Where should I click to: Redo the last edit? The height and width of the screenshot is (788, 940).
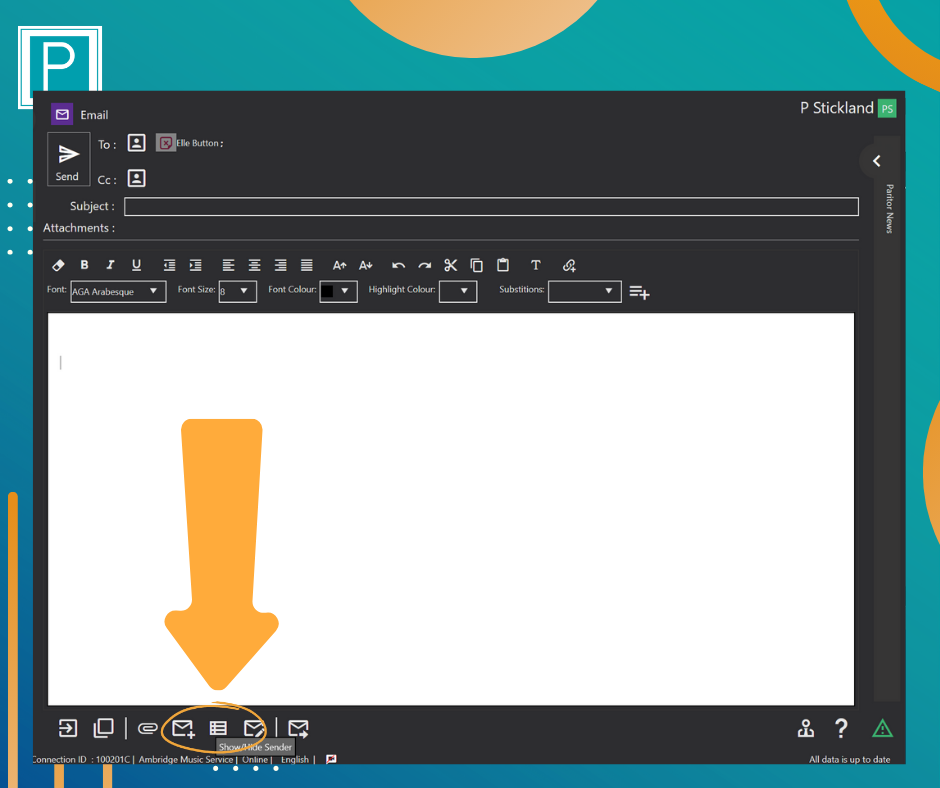[x=424, y=265]
